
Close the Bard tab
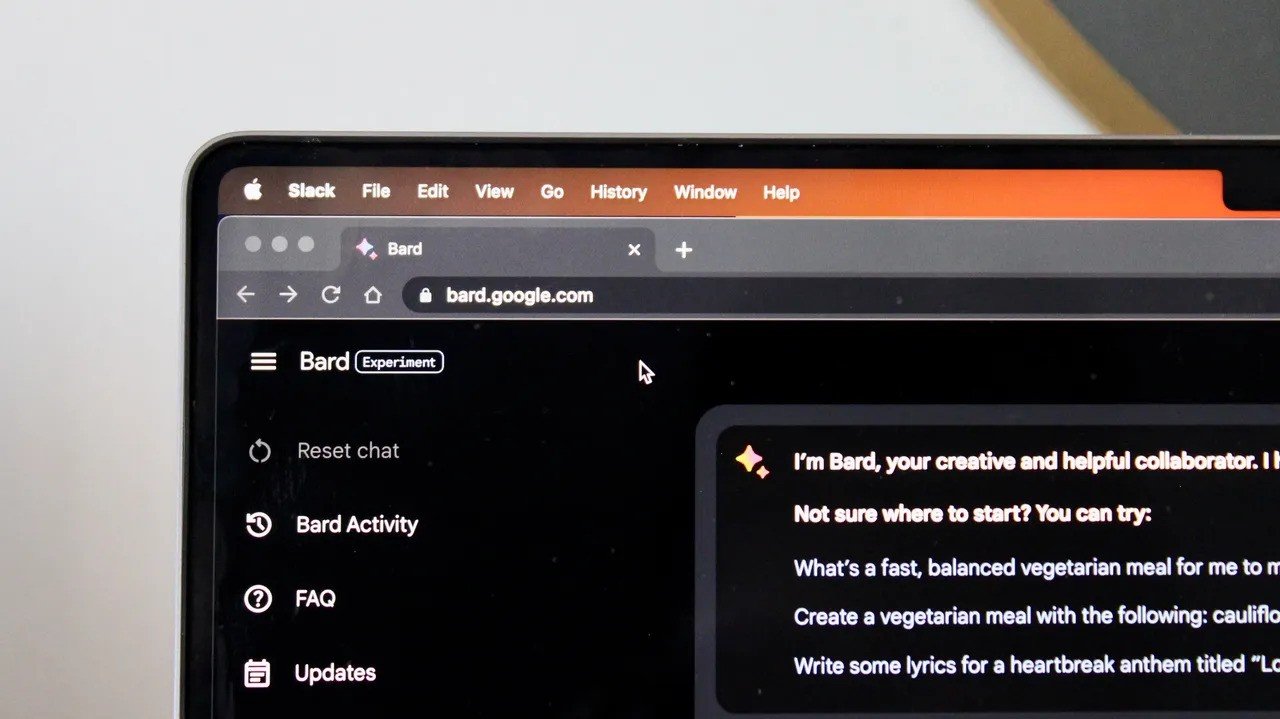(x=634, y=250)
